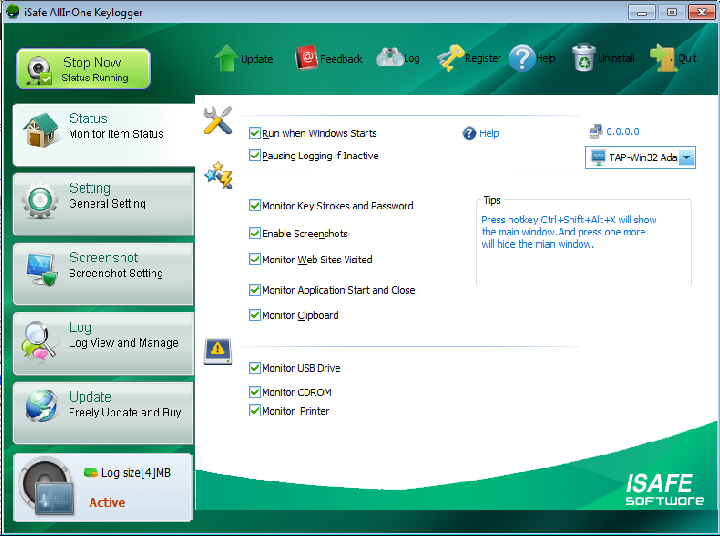Expand the TAP-Win32 adapter dropdown arrow
This screenshot has height=537, width=720.
click(x=686, y=158)
